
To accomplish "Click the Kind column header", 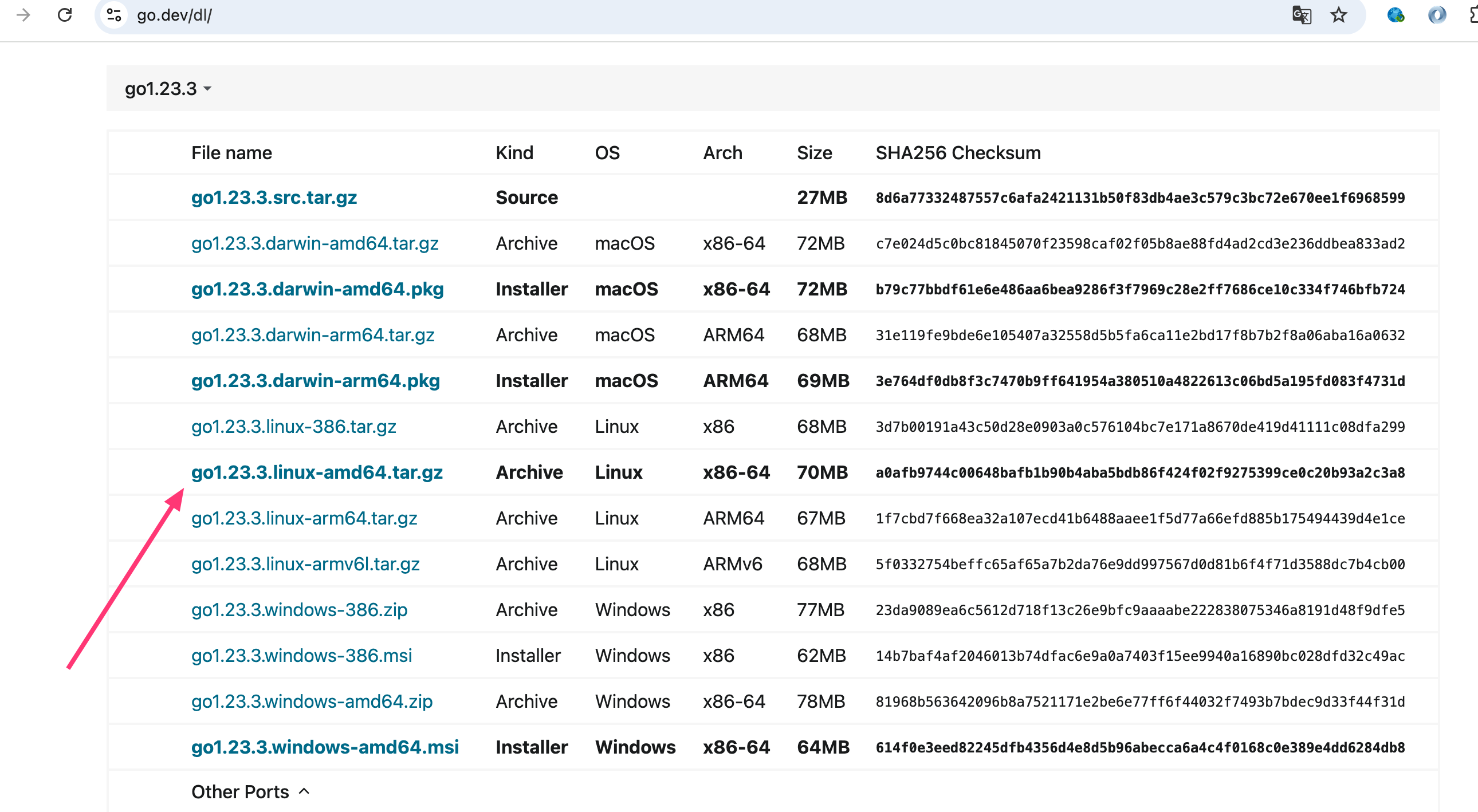I will click(514, 153).
